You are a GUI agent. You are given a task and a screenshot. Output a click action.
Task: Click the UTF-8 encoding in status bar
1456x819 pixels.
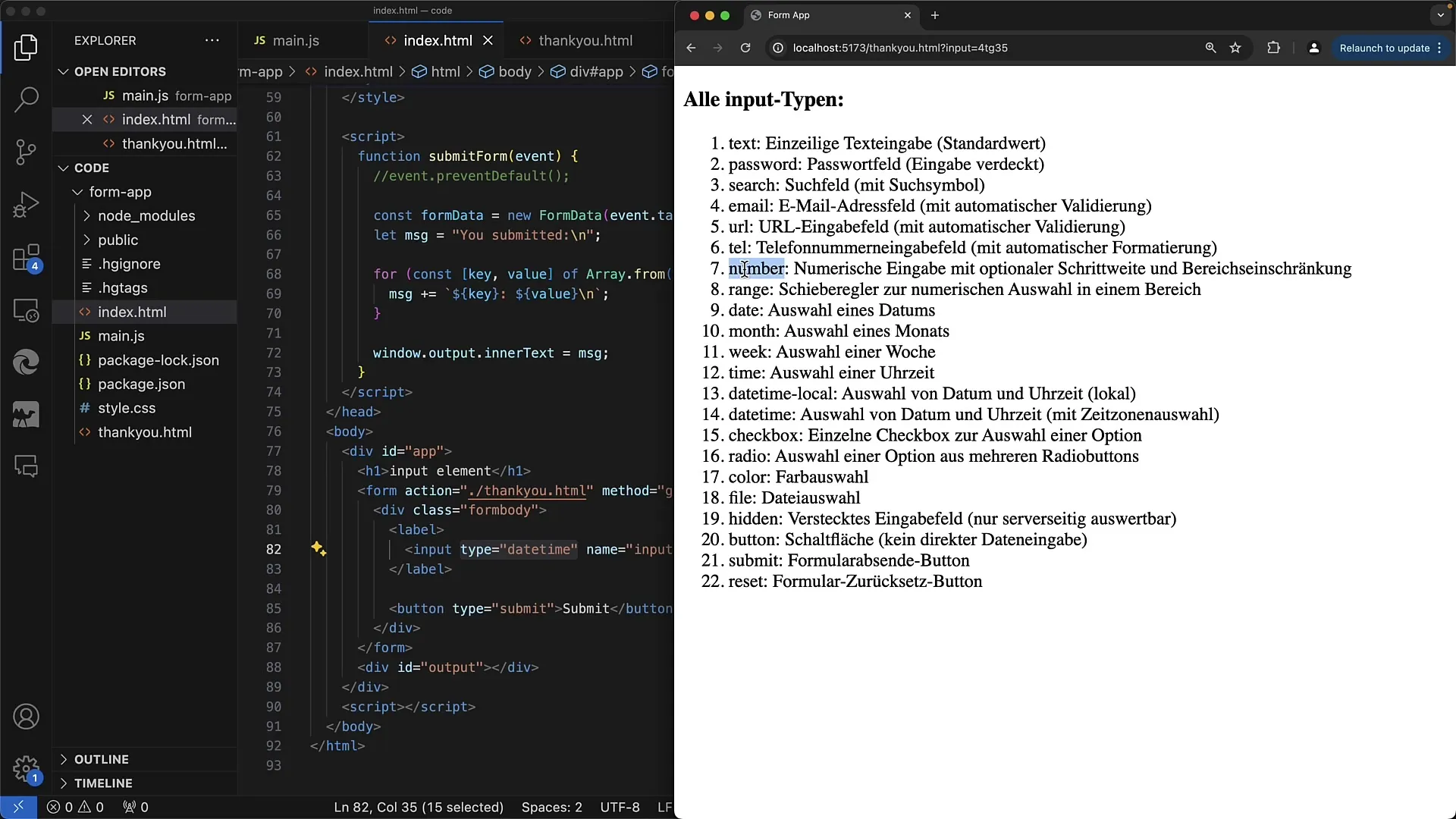(x=620, y=806)
